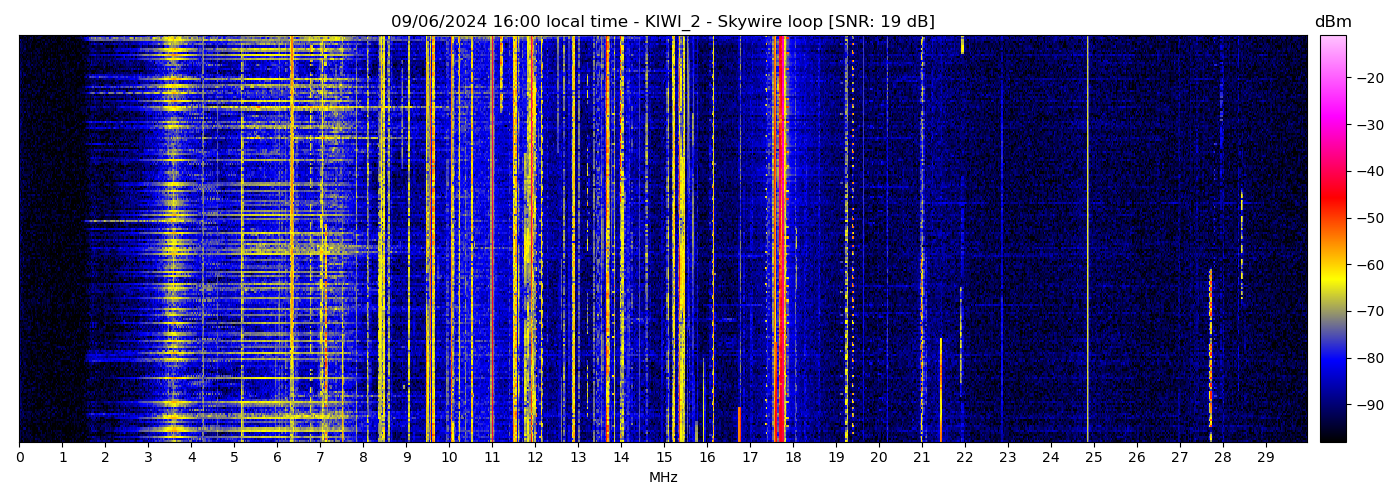This screenshot has height=500, width=1400.
Task: Click the 10 MHz x-axis tick label
Action: click(449, 458)
